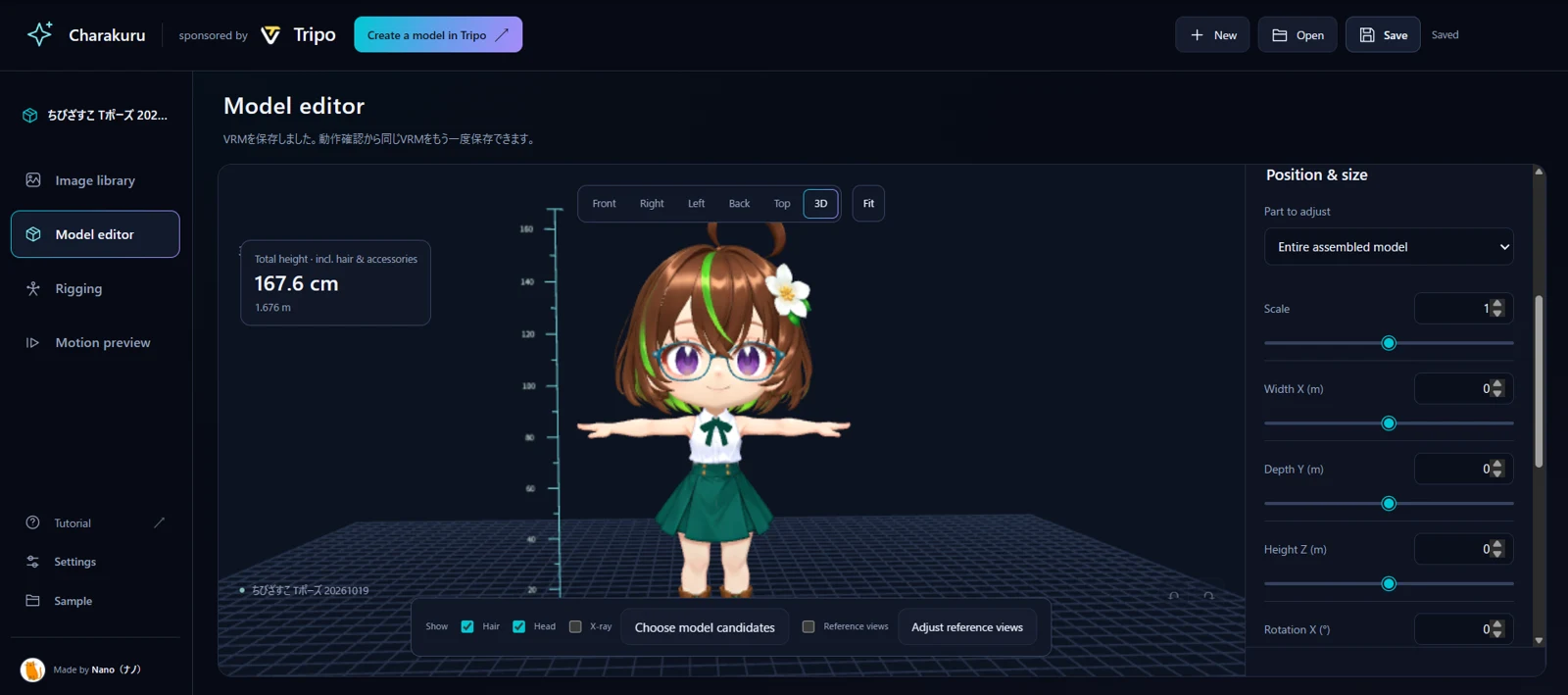Switch viewport to Back view
The width and height of the screenshot is (1568, 695).
[739, 204]
